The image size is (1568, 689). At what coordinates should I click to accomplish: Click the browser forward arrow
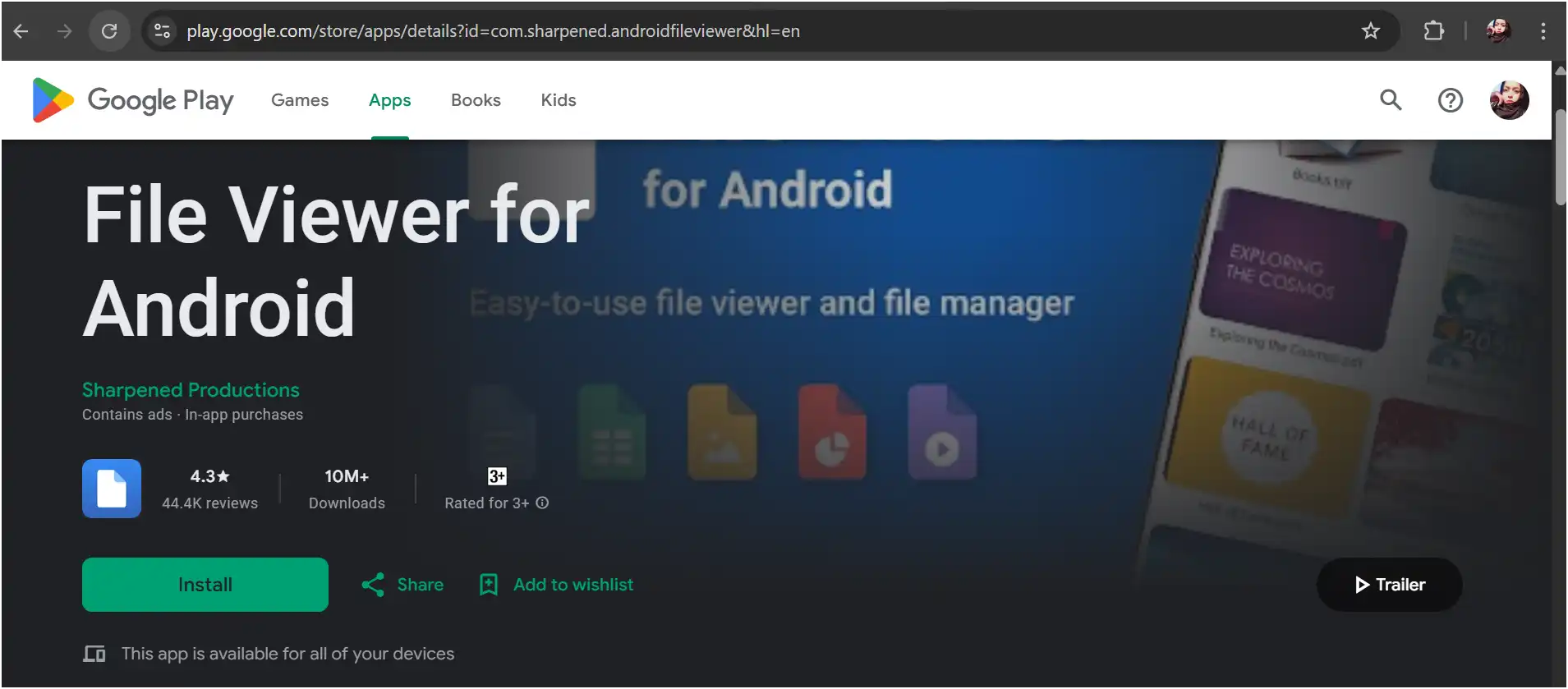pyautogui.click(x=64, y=31)
